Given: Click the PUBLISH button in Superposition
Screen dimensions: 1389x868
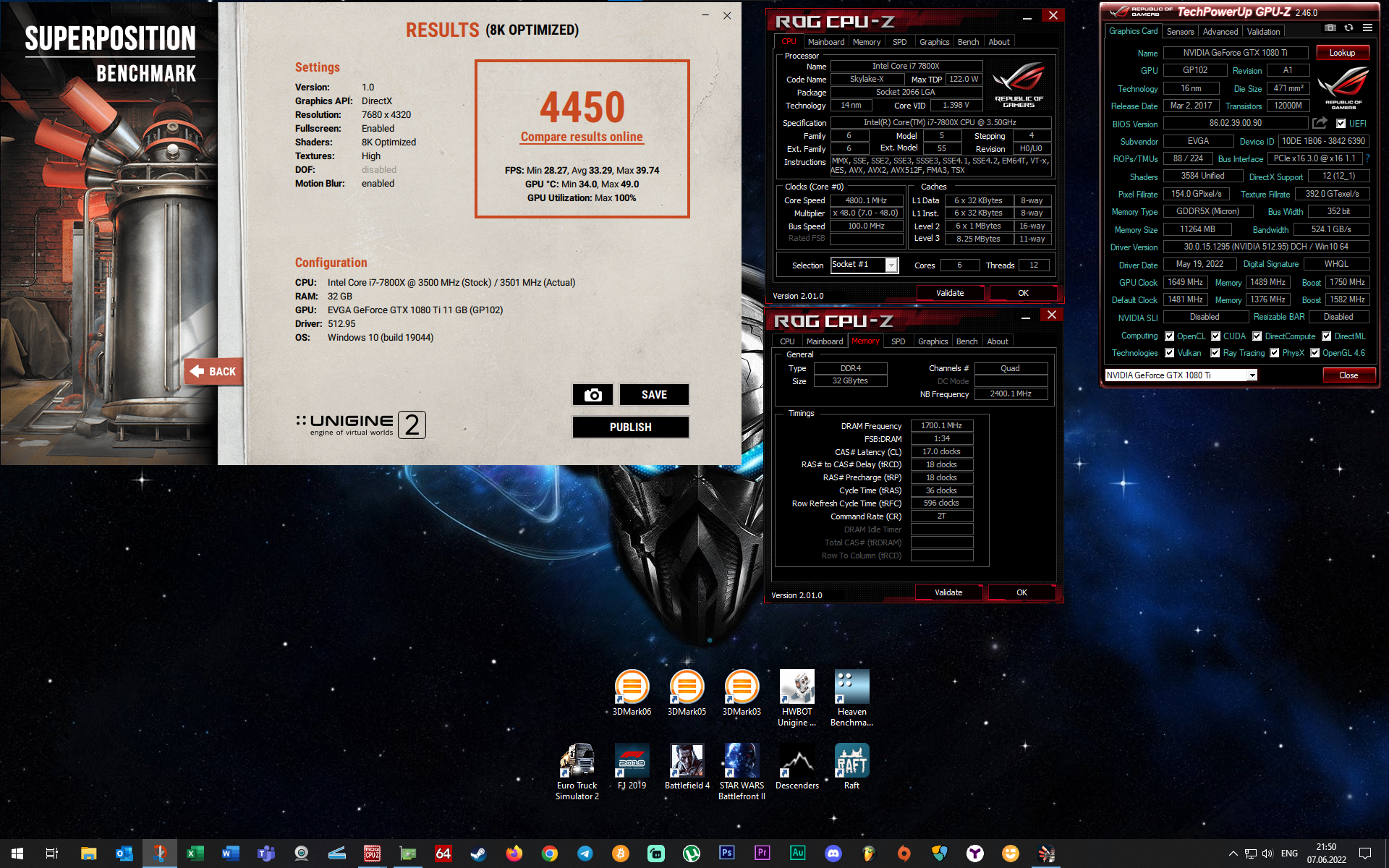Looking at the screenshot, I should 631,427.
